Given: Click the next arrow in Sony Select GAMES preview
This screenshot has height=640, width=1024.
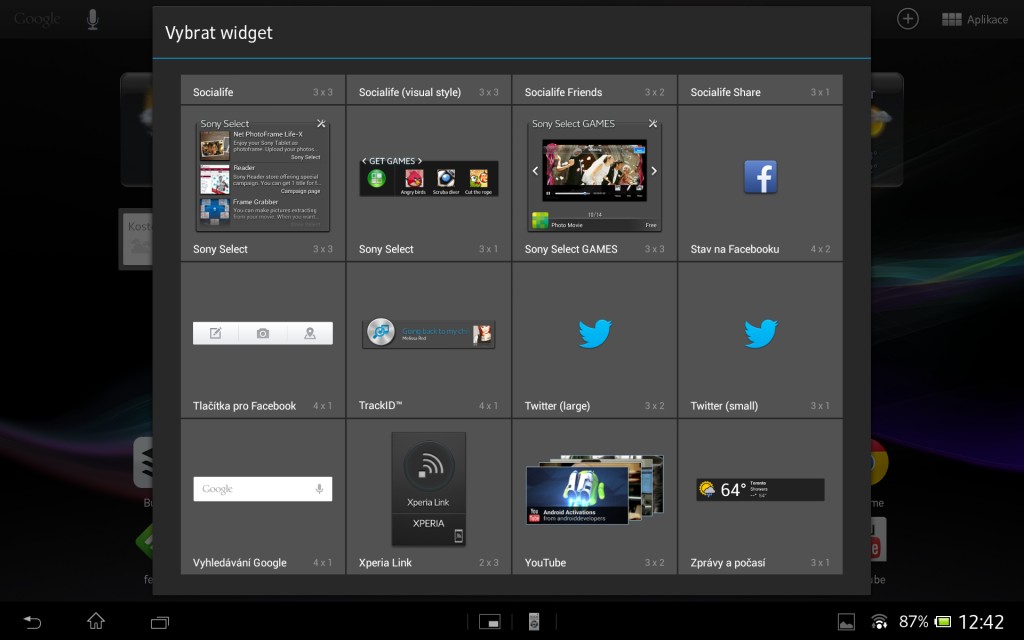Looking at the screenshot, I should tap(654, 170).
